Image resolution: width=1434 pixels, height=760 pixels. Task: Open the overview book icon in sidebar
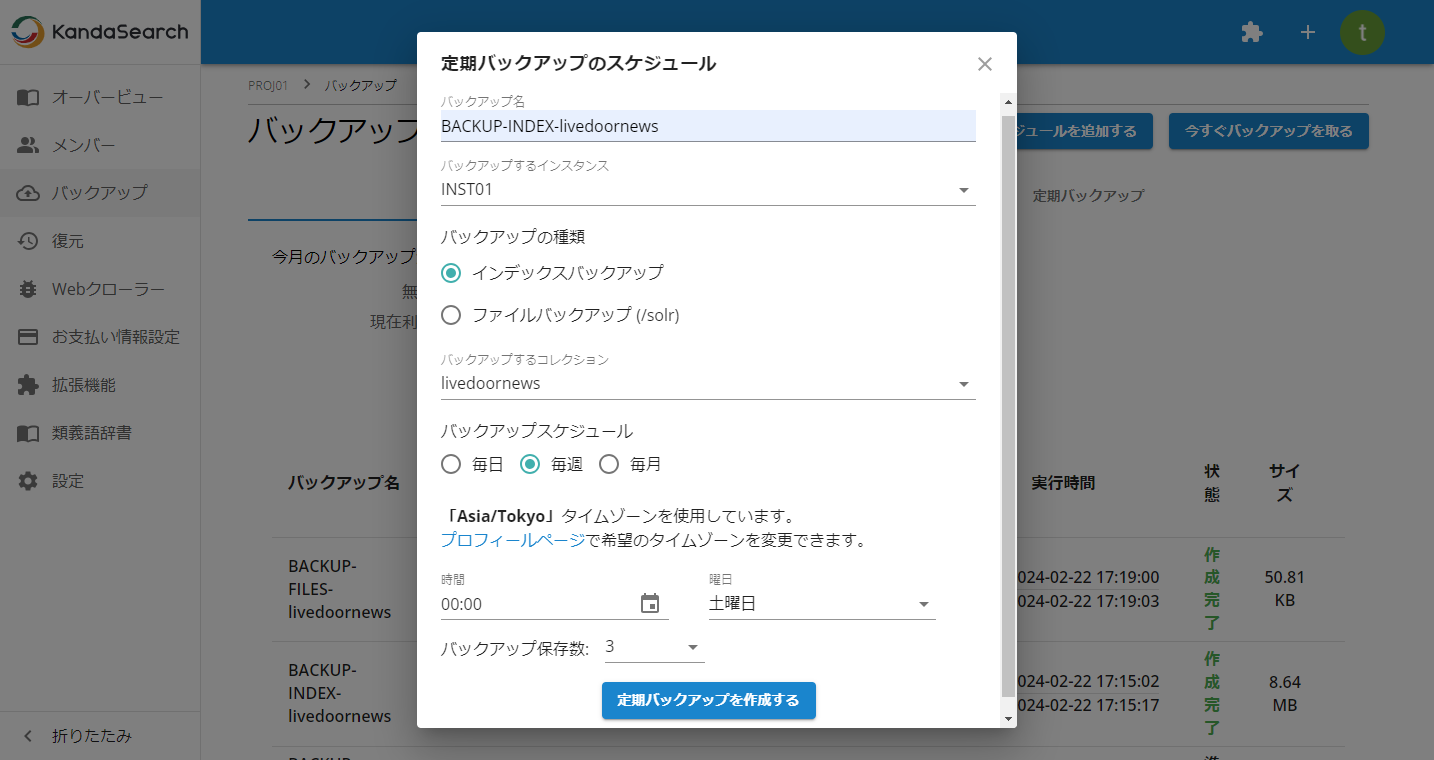(x=28, y=97)
